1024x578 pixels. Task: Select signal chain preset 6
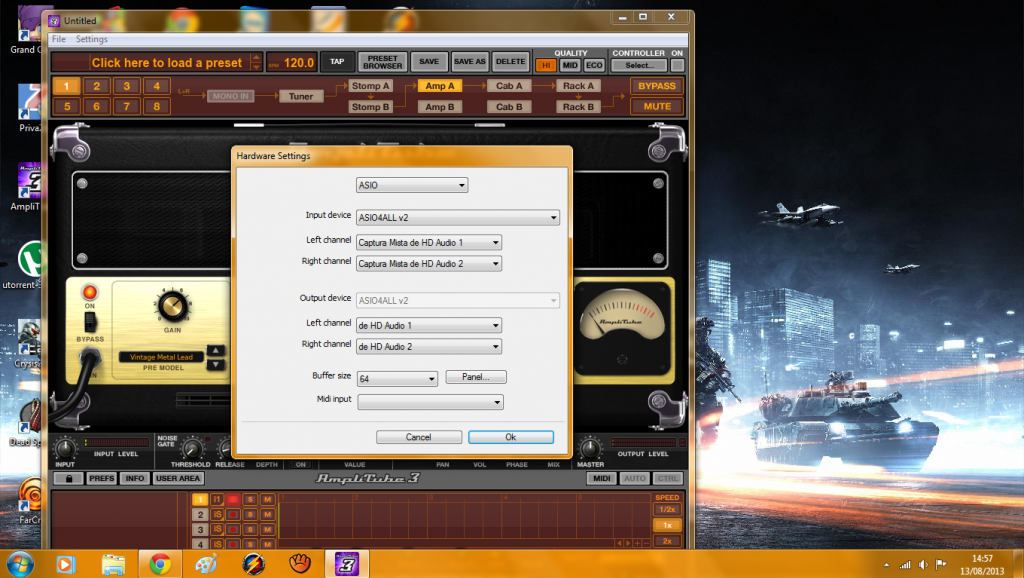click(97, 106)
